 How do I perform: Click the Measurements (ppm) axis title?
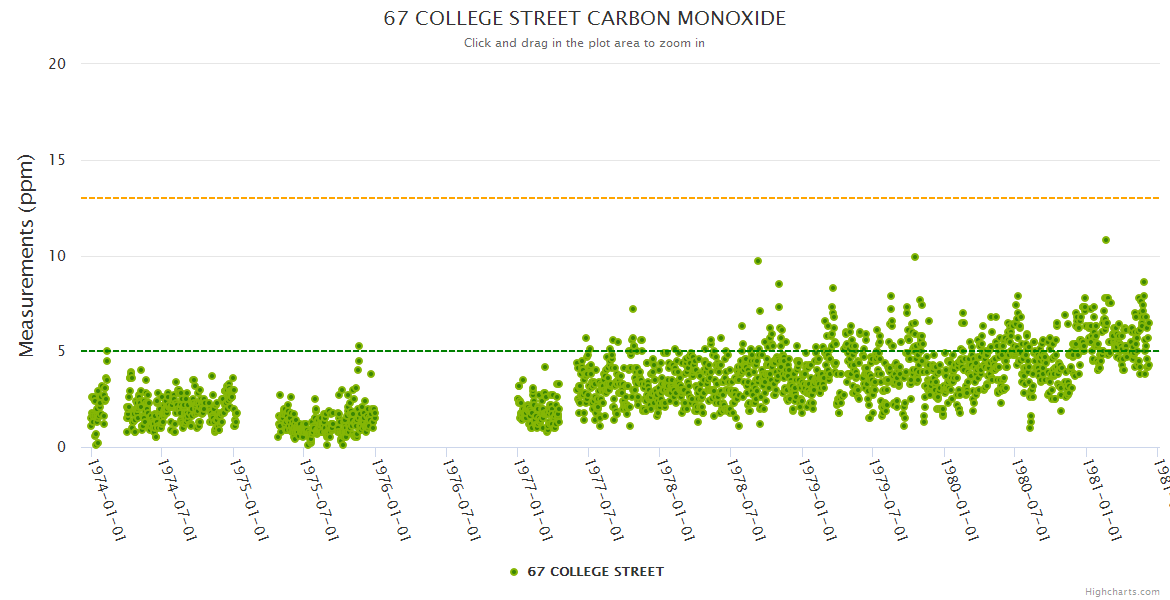[27, 256]
